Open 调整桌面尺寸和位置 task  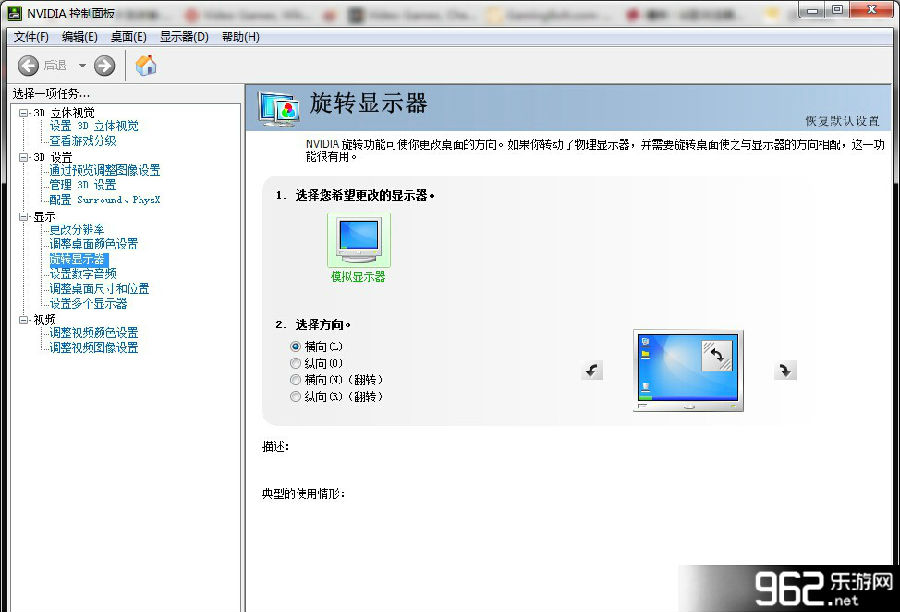(99, 289)
